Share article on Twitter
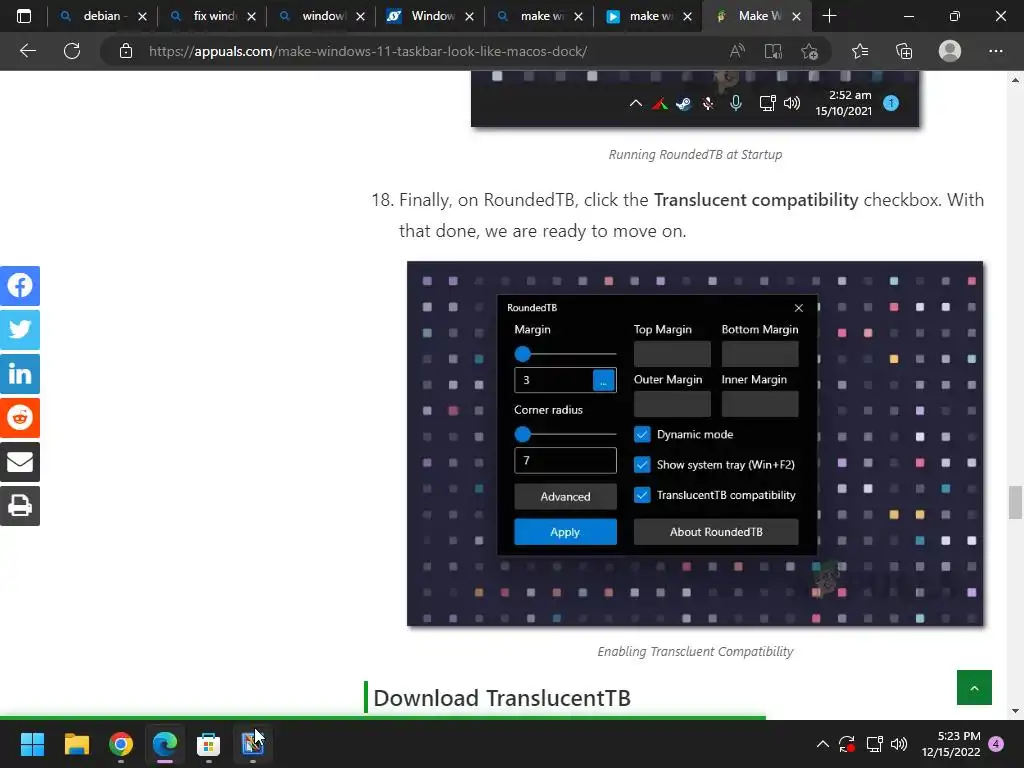Screen dimensions: 1024x768 coord(20,329)
